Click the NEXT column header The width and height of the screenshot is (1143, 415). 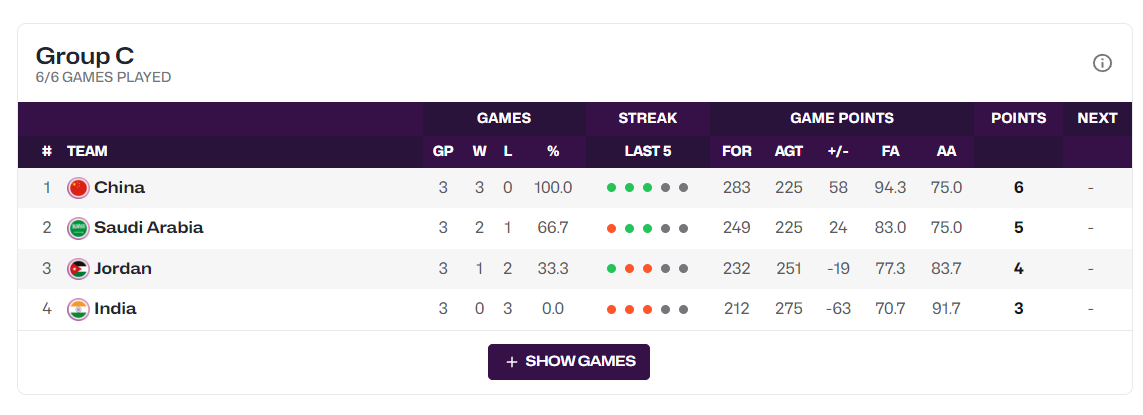(1097, 118)
